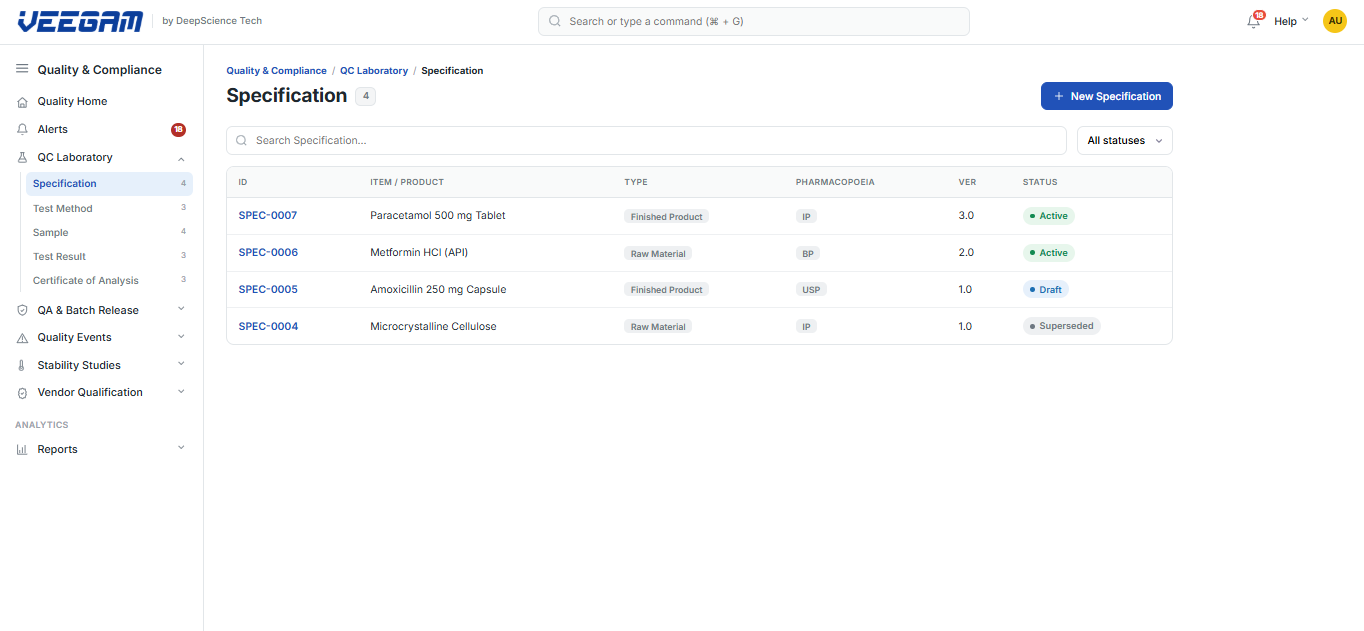Click the ITEM / PRODUCT column header
Image resolution: width=1364 pixels, height=631 pixels.
407,182
